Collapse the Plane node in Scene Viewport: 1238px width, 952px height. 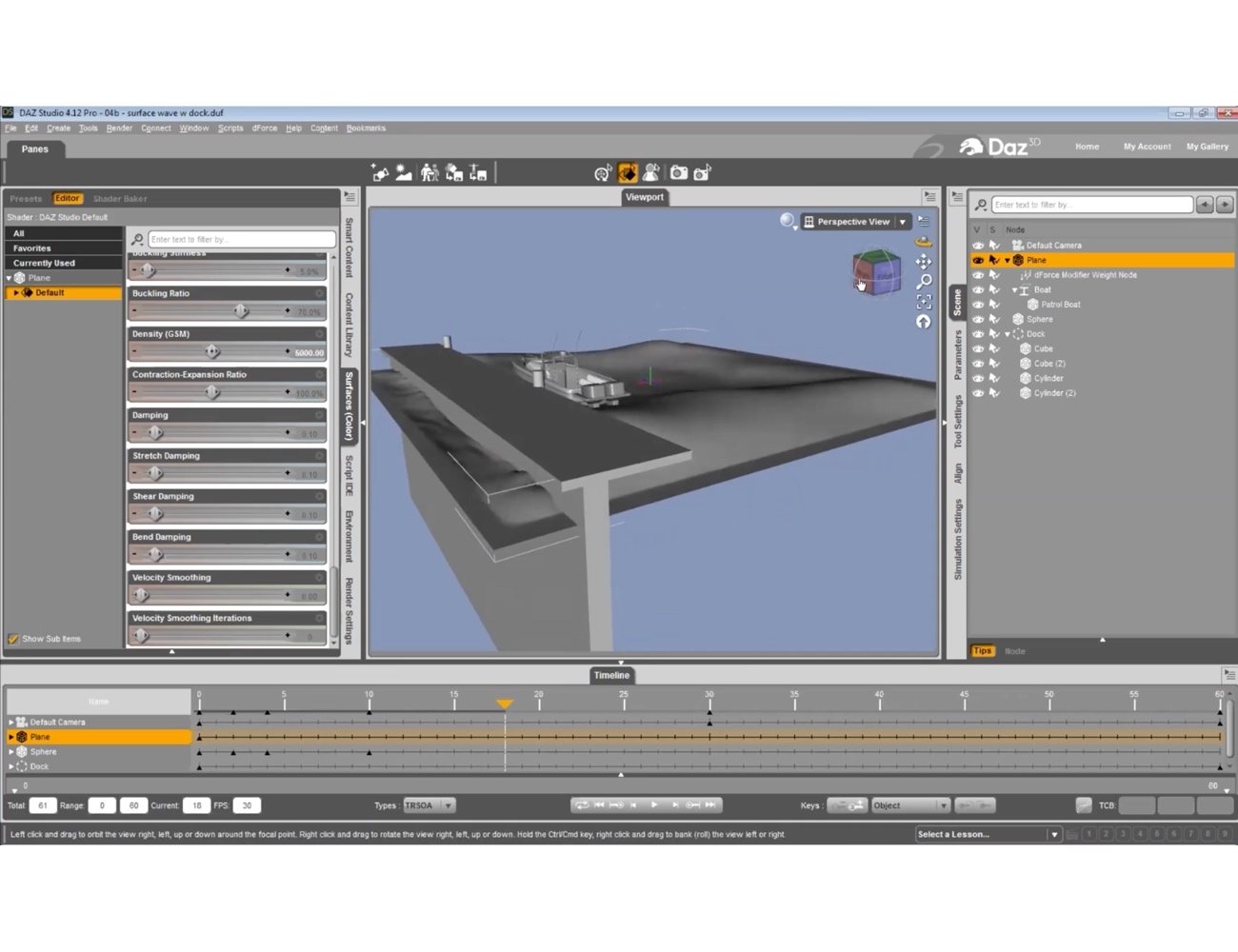[x=1008, y=260]
